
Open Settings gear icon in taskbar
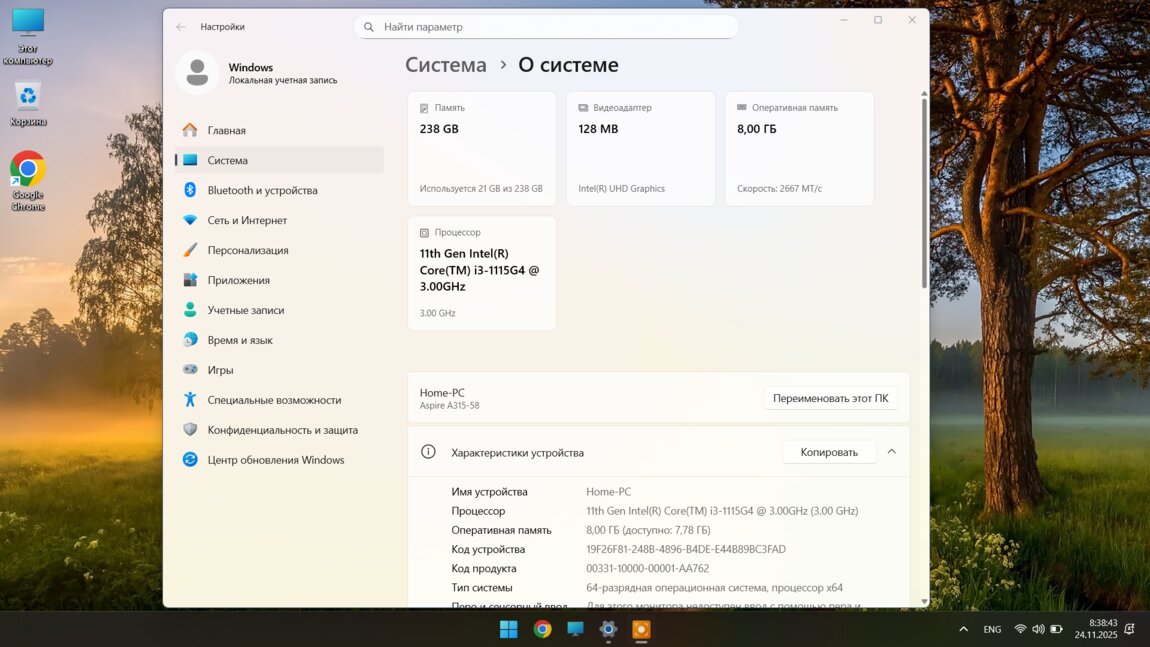pyautogui.click(x=608, y=629)
